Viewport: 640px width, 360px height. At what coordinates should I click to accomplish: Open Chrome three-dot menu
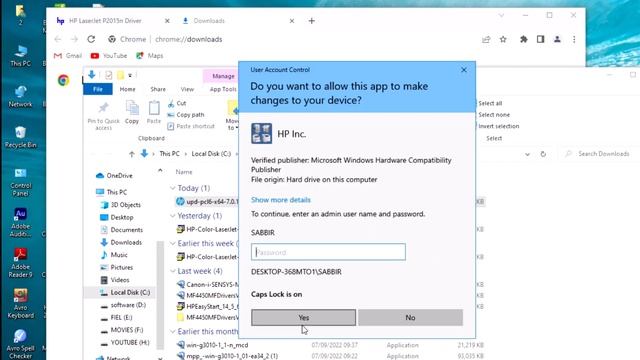(x=574, y=39)
